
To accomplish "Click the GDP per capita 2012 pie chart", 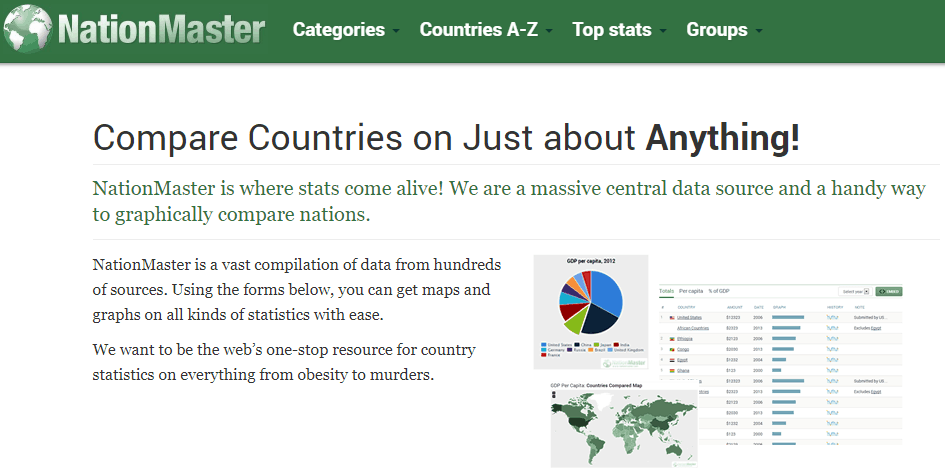I will tap(591, 302).
